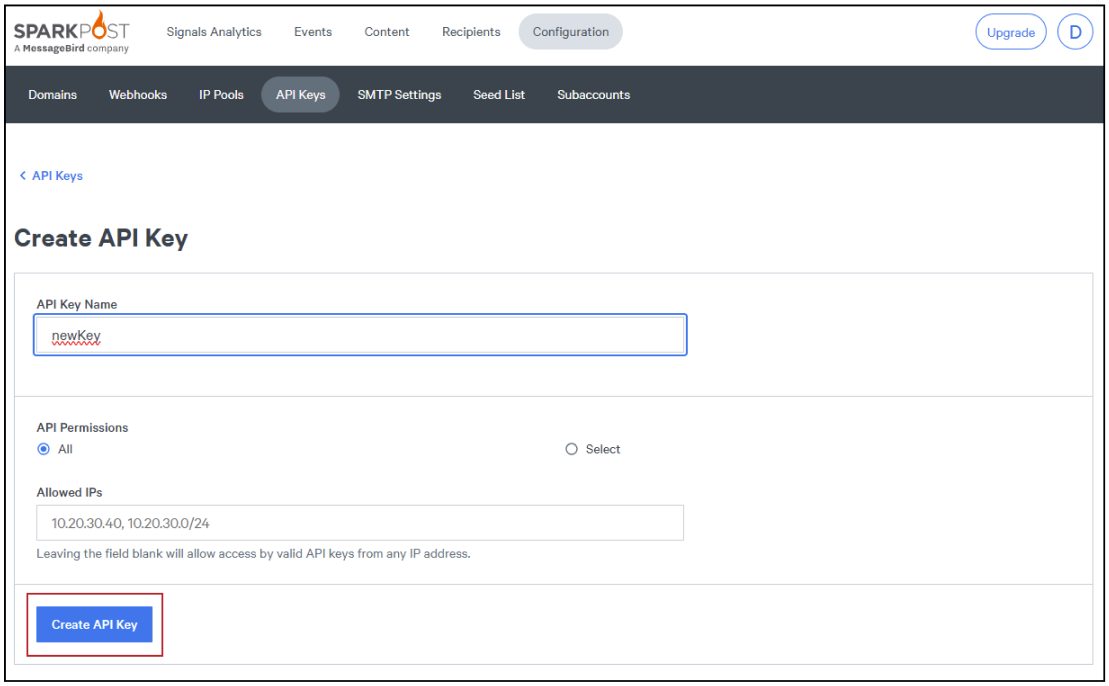Open the Signals Analytics menu
Viewport: 1109px width, 686px height.
tap(214, 32)
